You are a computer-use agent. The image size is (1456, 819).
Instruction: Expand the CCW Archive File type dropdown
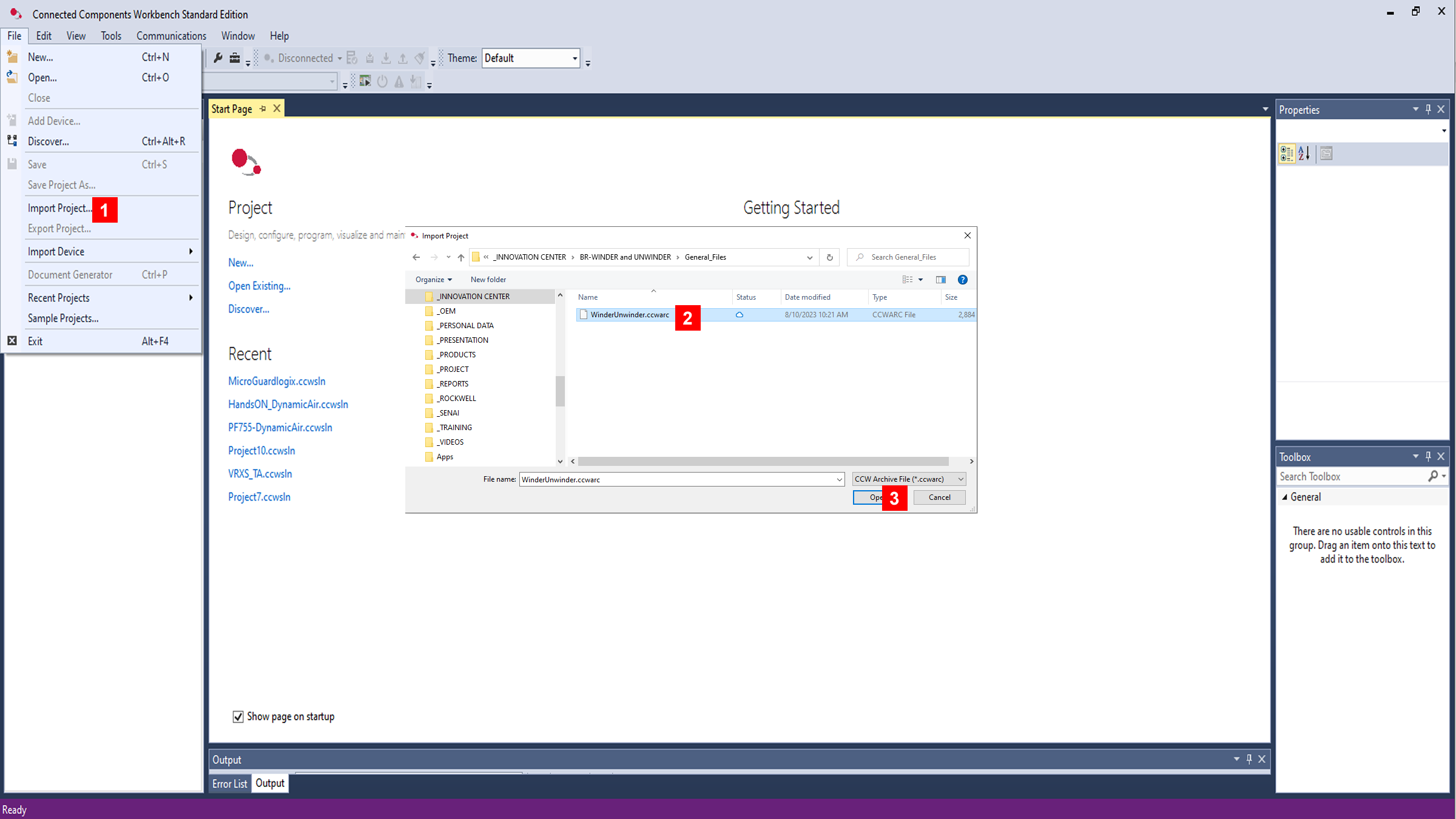(959, 478)
